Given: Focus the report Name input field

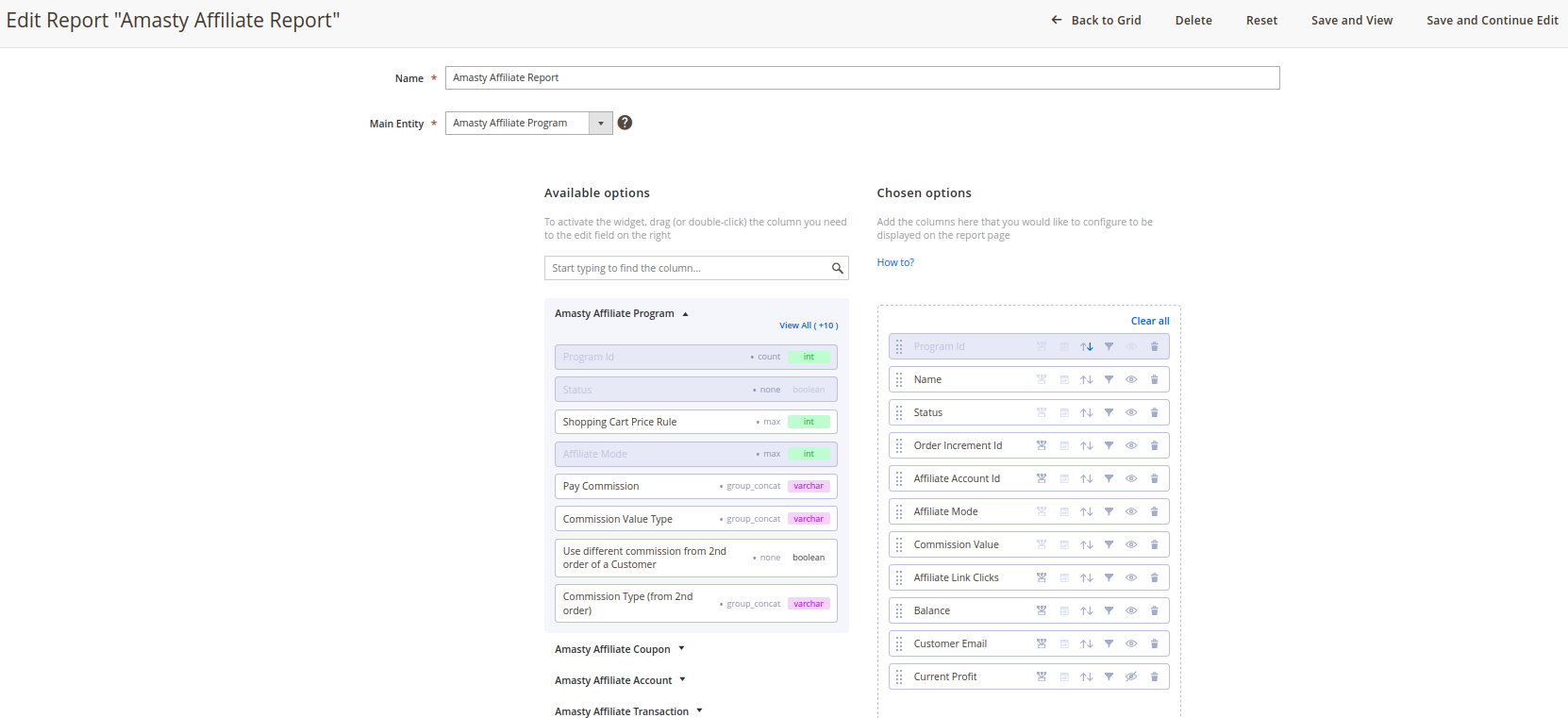Looking at the screenshot, I should tap(862, 77).
